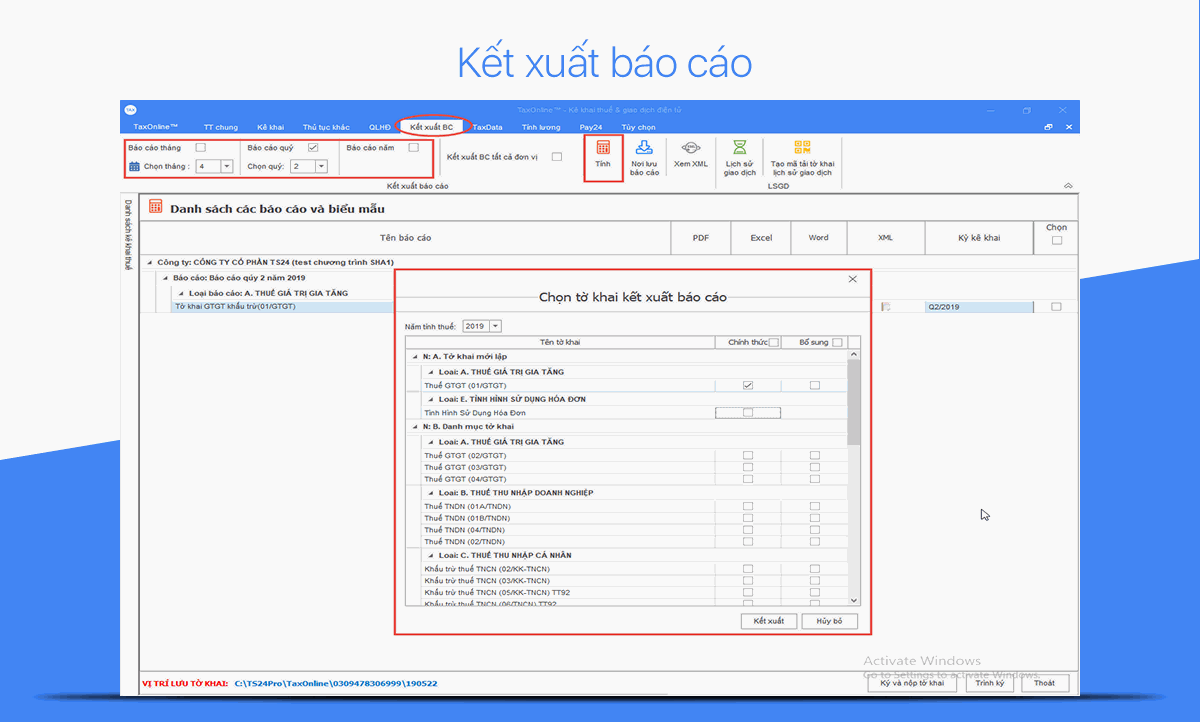This screenshot has width=1200, height=722.
Task: Click calendar icon beside Chọn tháng
Action: (x=135, y=166)
